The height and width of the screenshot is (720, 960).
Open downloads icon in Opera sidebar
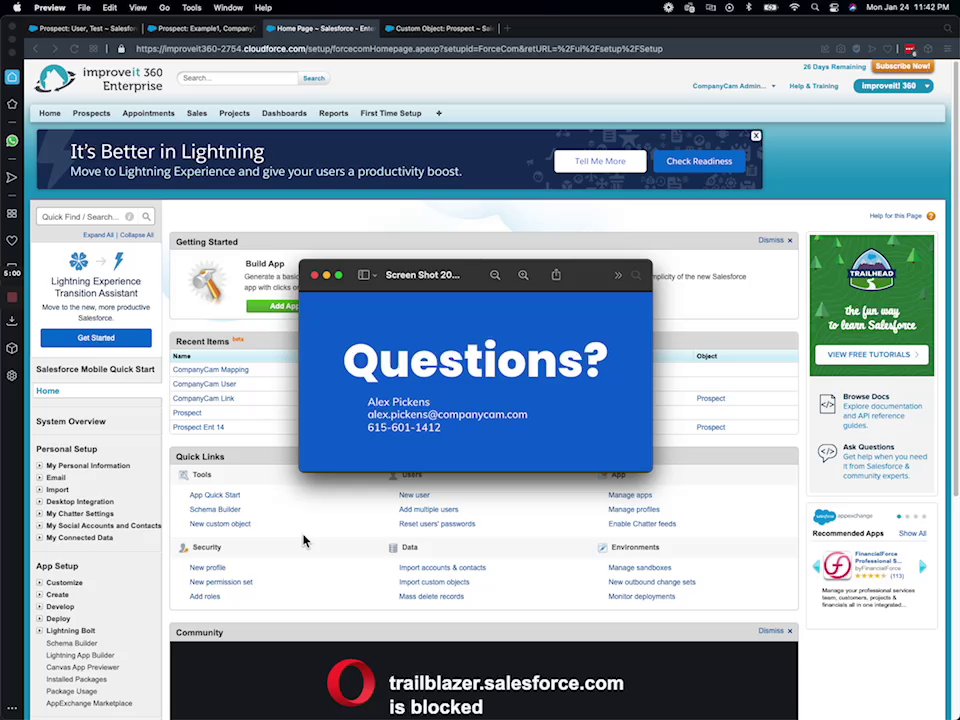12,320
